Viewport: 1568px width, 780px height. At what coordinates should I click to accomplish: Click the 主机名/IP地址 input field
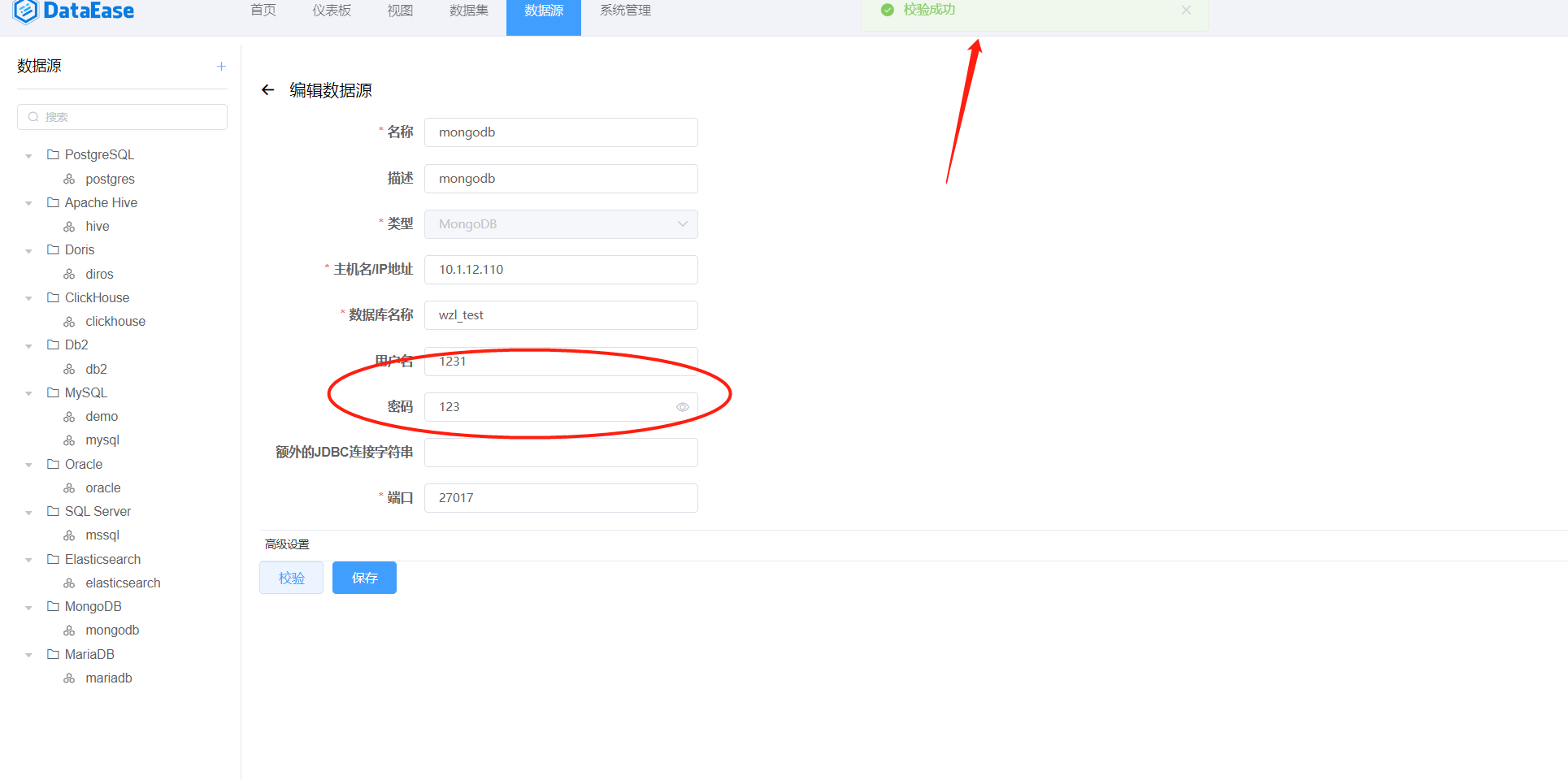[x=561, y=270]
